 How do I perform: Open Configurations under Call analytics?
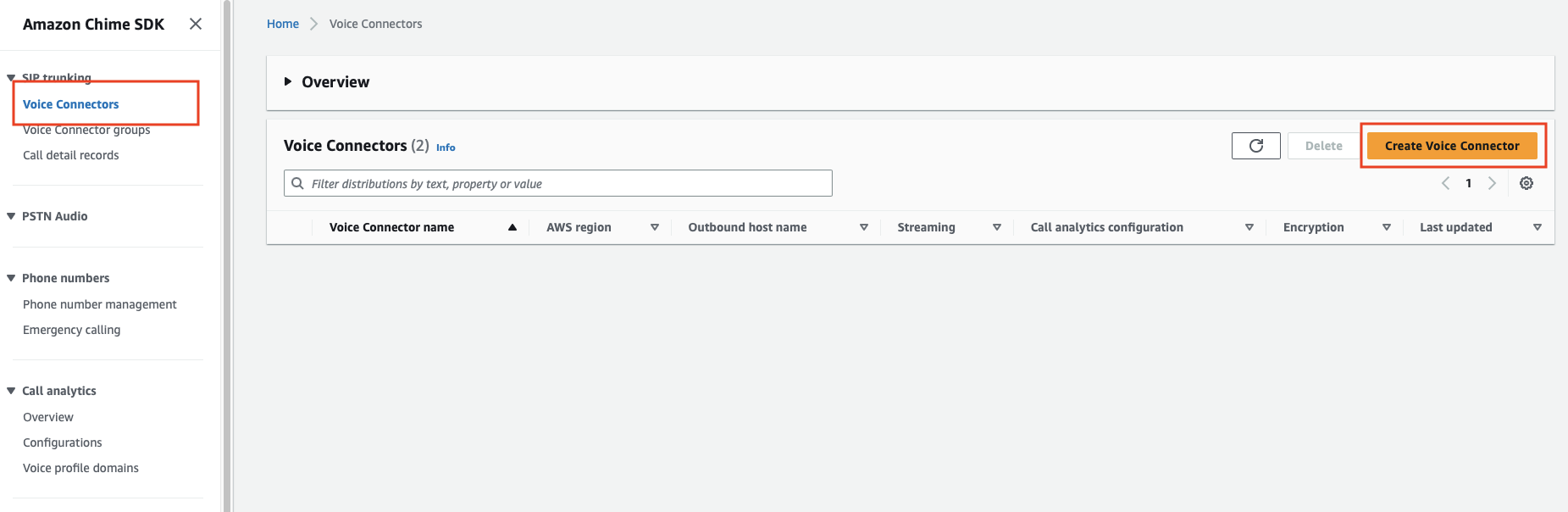(63, 442)
